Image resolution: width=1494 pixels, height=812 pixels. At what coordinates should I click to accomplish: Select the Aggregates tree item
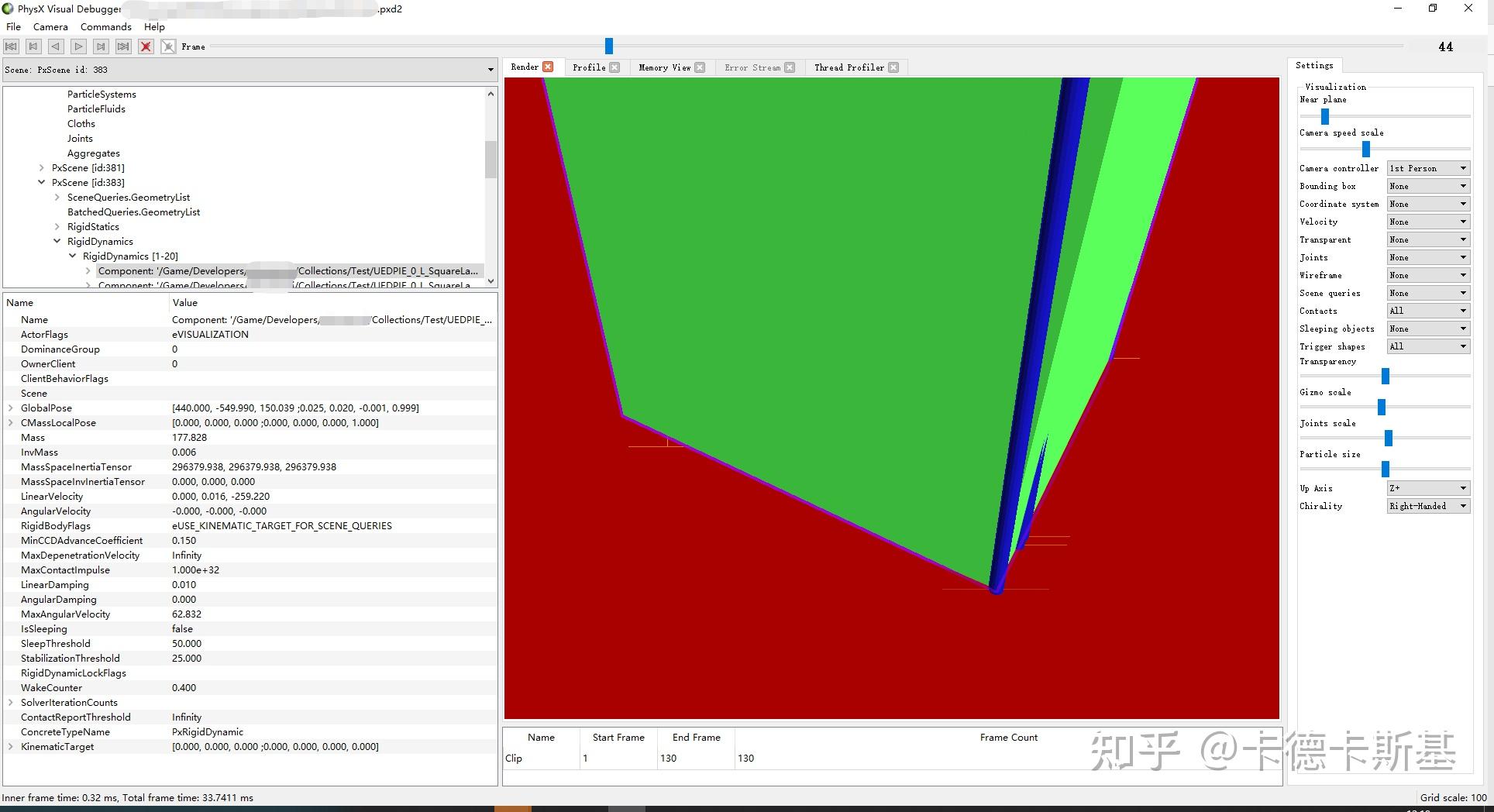coord(94,153)
